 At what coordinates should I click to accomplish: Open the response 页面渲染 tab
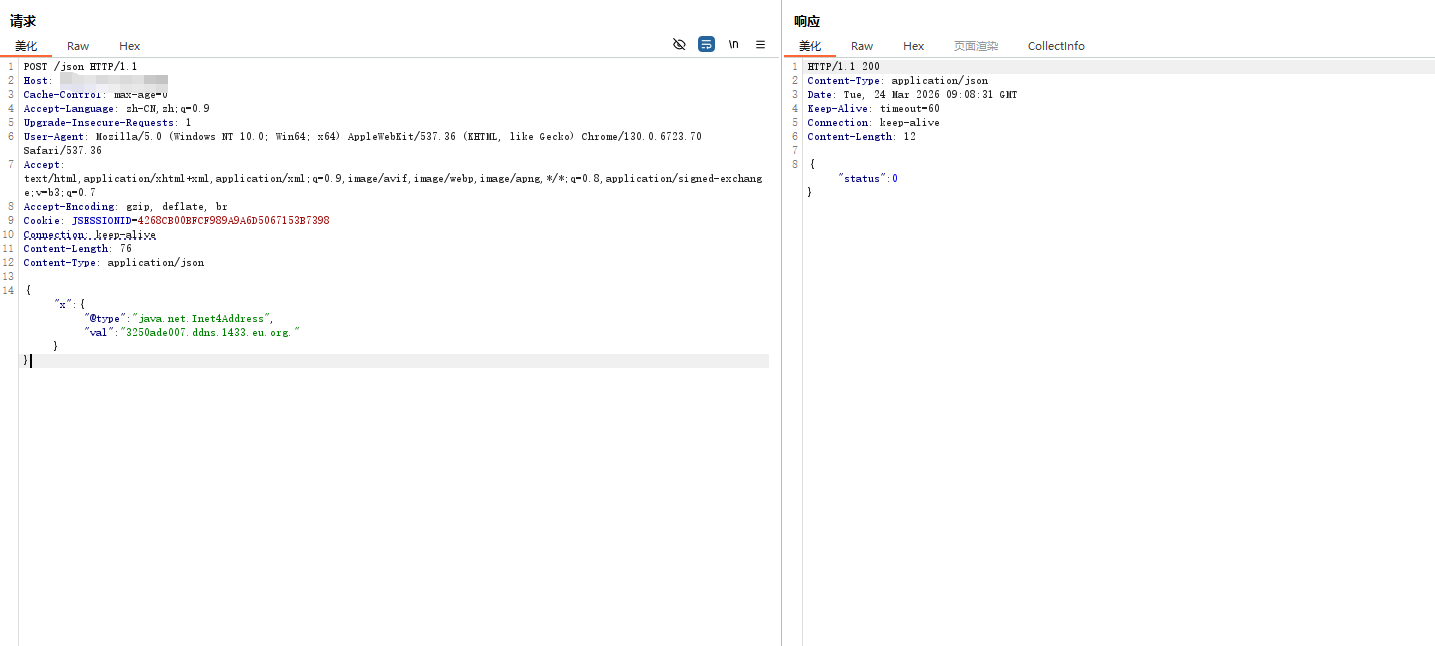(x=975, y=46)
